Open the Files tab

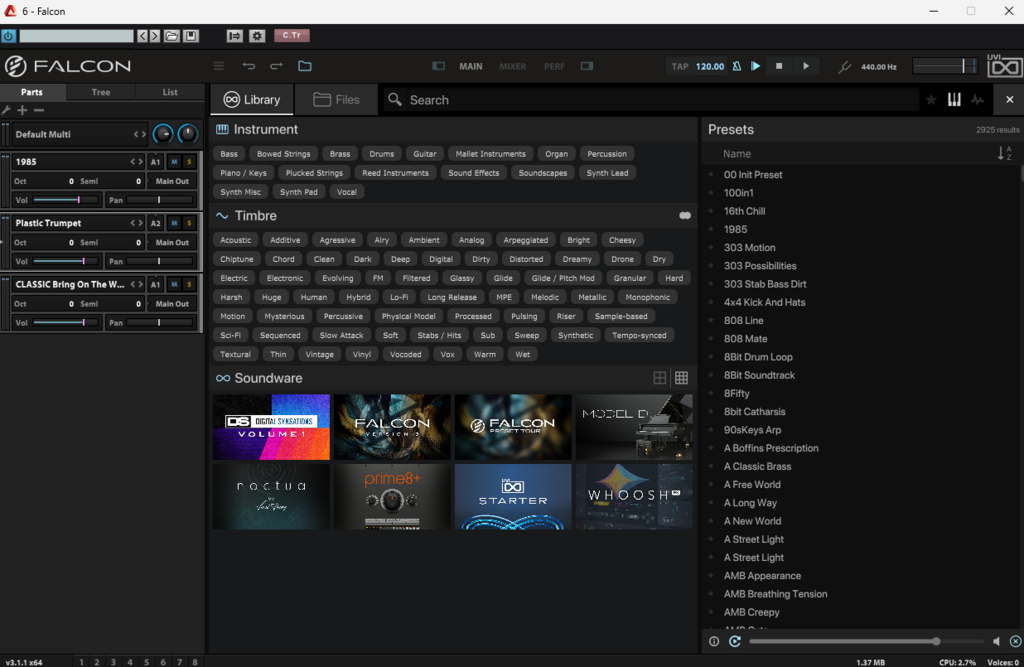tap(337, 100)
